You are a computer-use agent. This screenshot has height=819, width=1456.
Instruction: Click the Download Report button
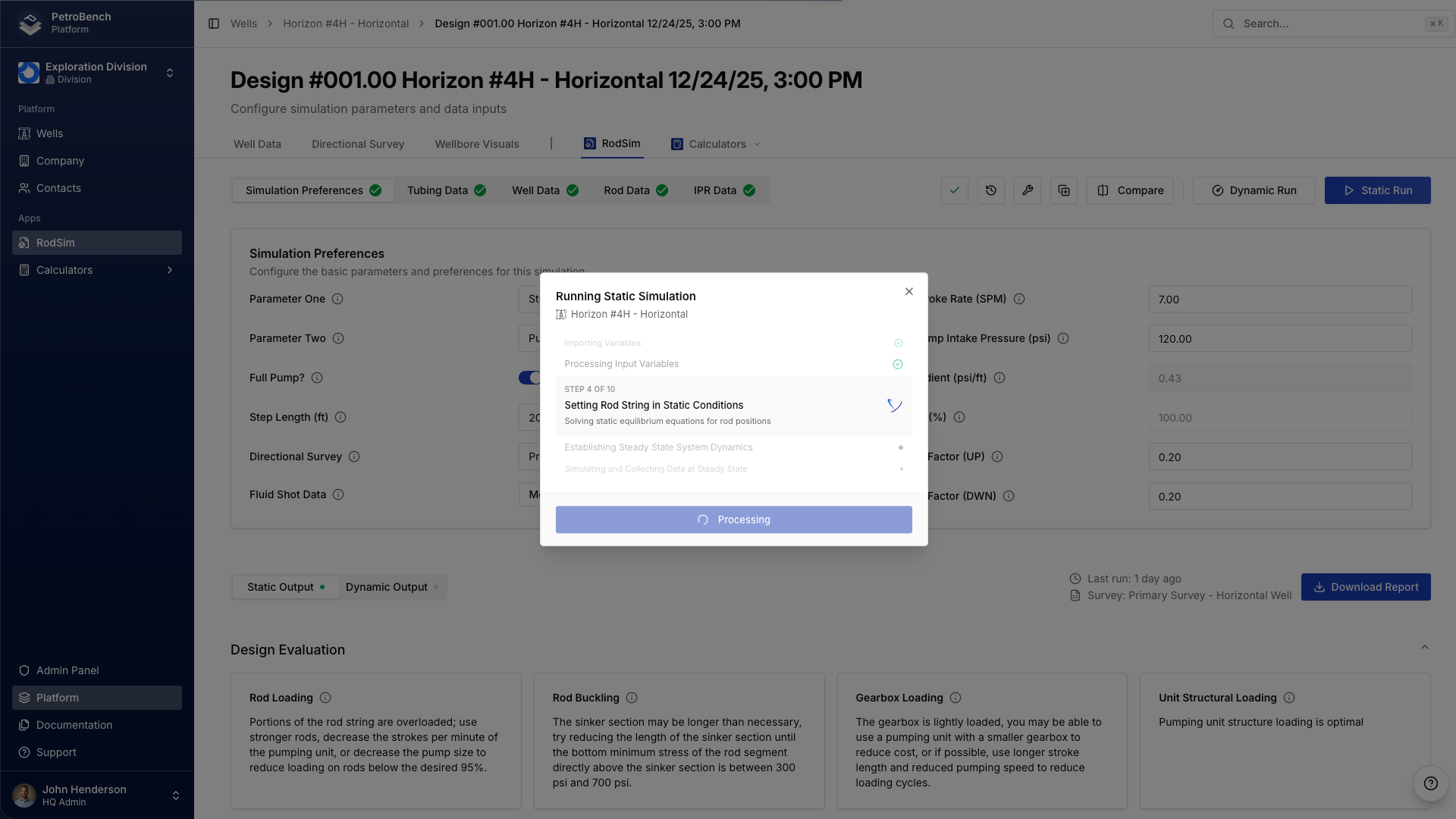tap(1365, 587)
